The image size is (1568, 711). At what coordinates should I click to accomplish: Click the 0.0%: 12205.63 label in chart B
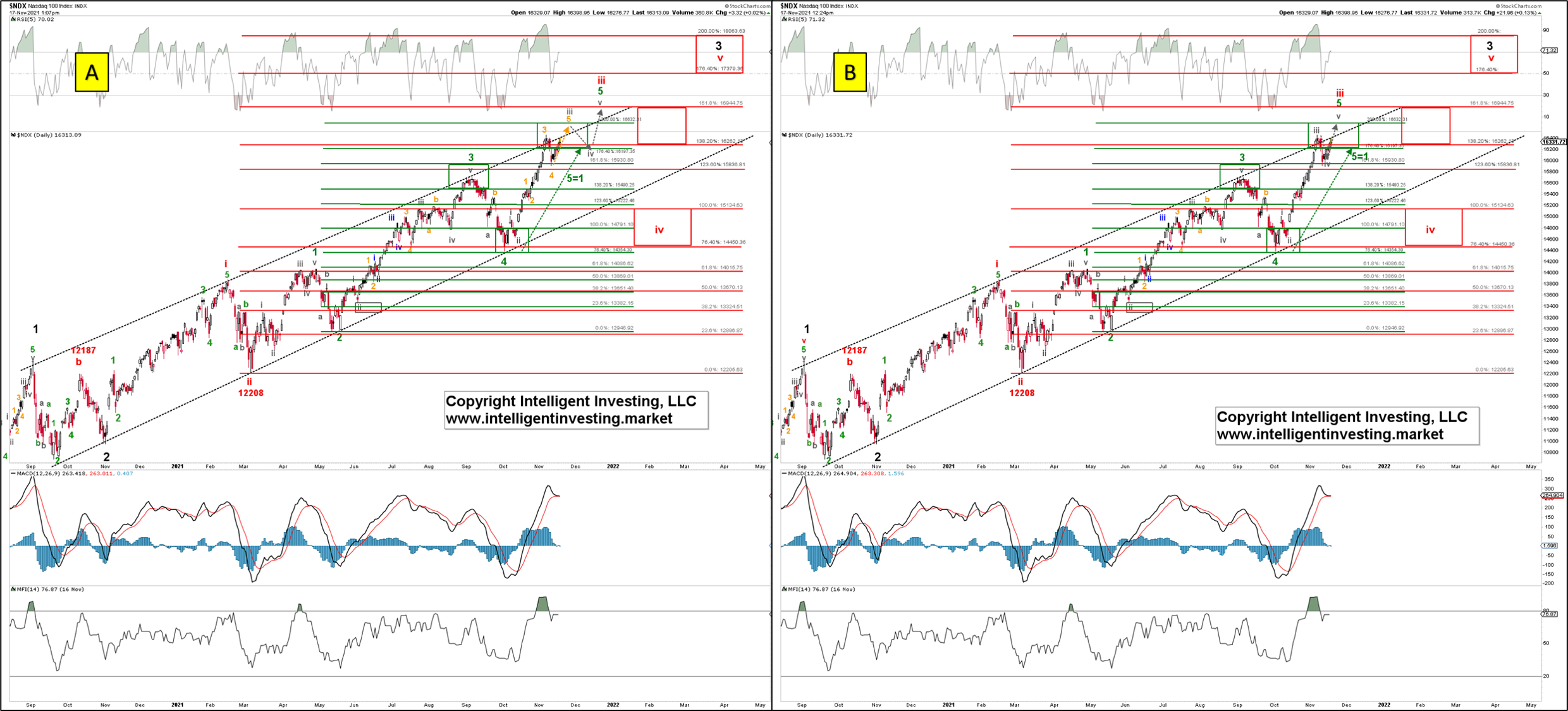pos(1494,370)
